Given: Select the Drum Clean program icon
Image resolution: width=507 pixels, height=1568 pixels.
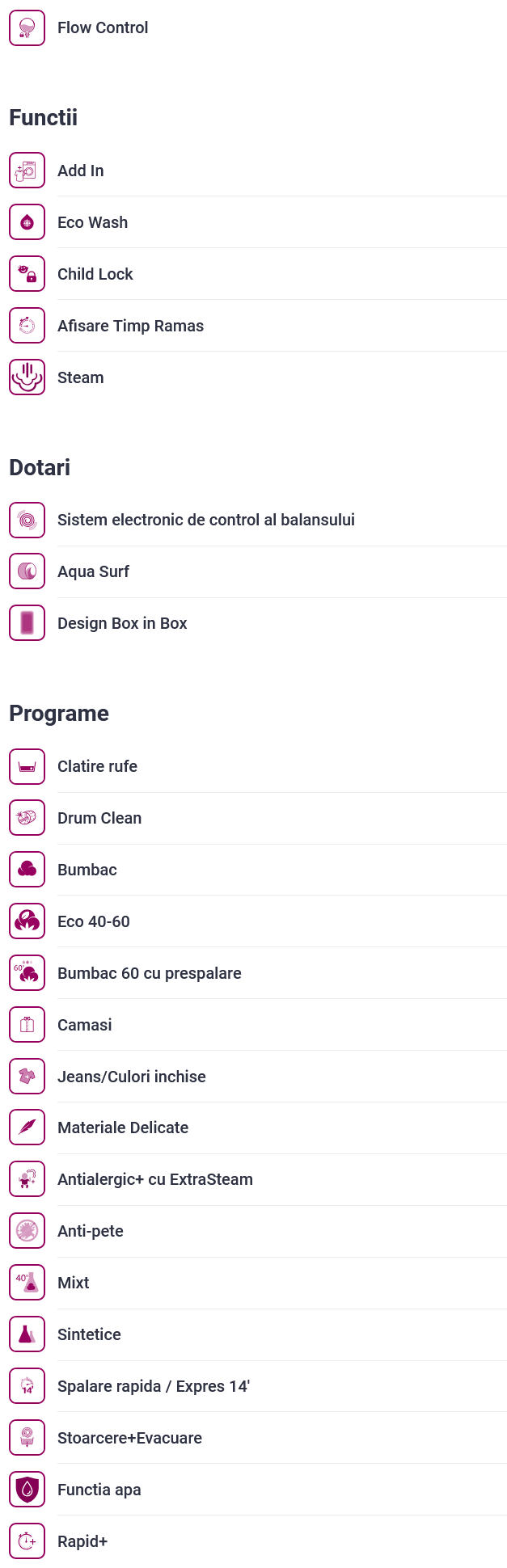Looking at the screenshot, I should point(27,818).
